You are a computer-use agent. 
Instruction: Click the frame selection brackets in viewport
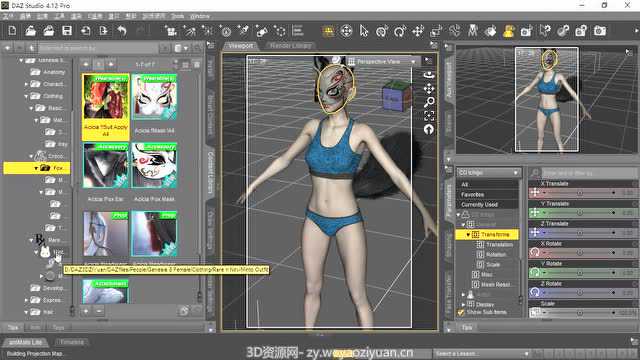(x=429, y=116)
